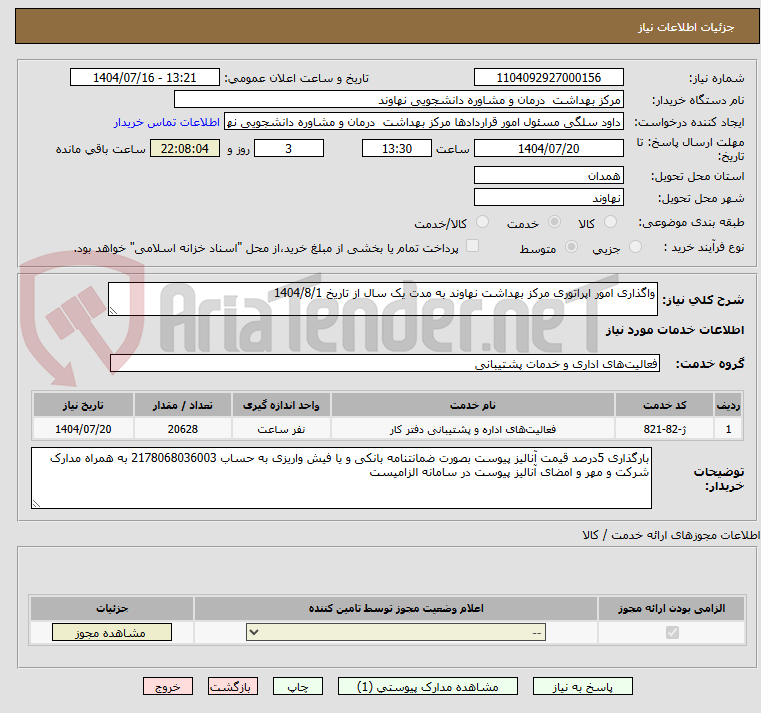
Task: Select the 'کالا/خدمت' radio button
Action: (482, 222)
